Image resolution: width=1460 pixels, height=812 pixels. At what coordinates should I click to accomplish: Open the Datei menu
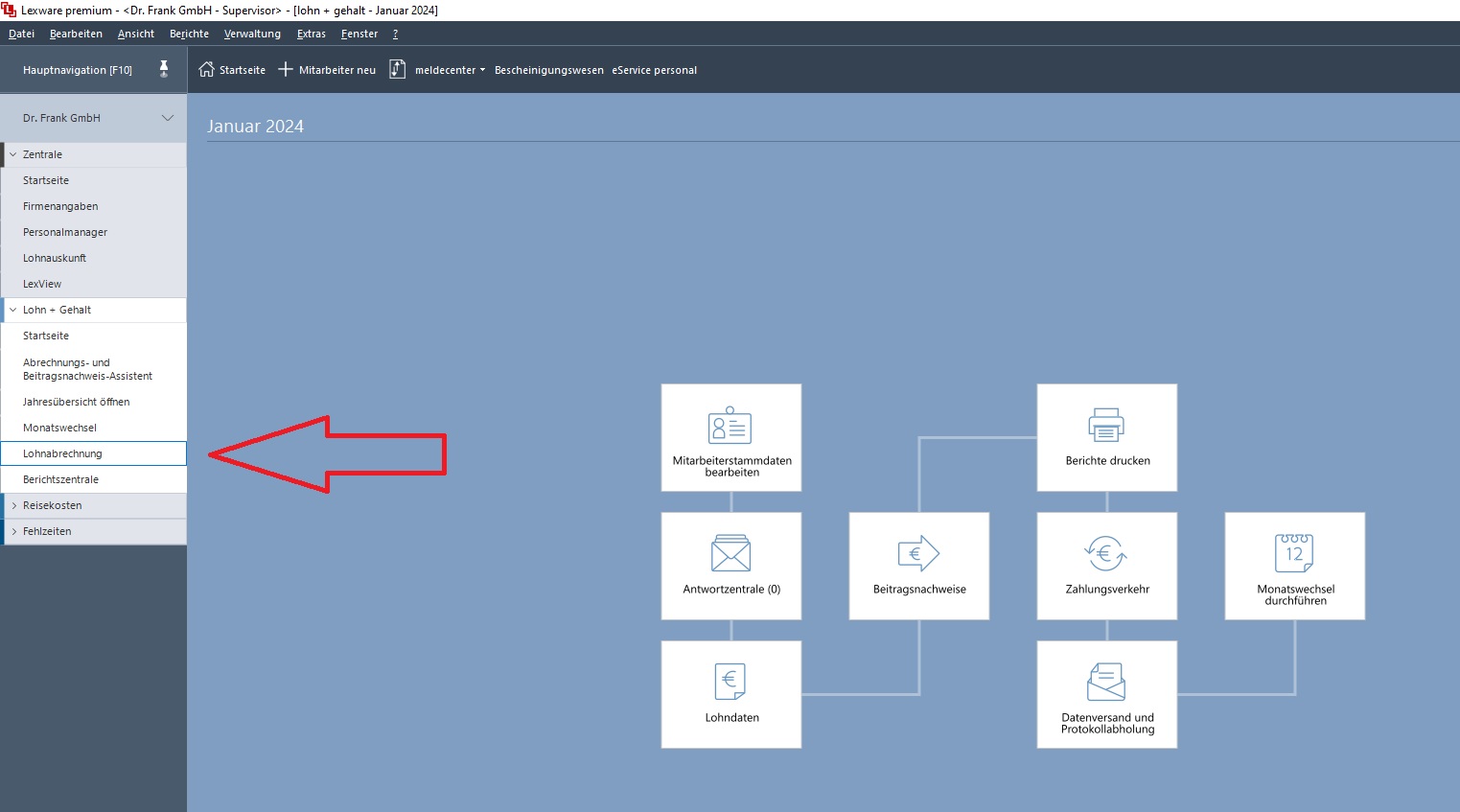tap(21, 34)
